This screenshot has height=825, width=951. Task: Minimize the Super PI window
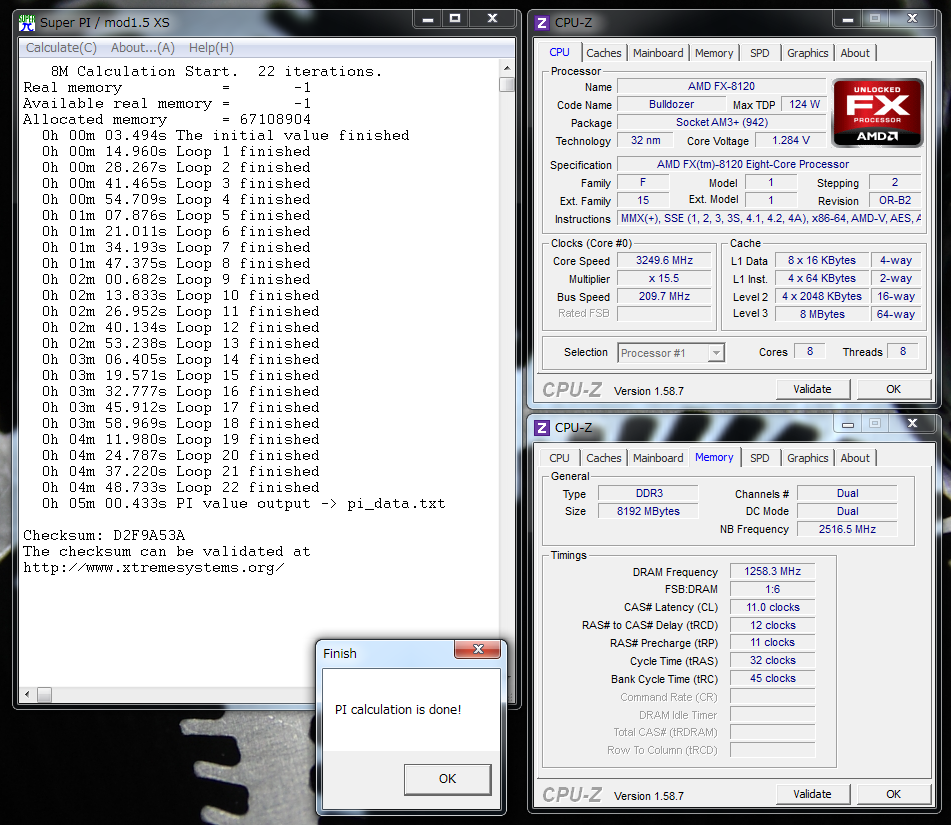click(x=428, y=19)
